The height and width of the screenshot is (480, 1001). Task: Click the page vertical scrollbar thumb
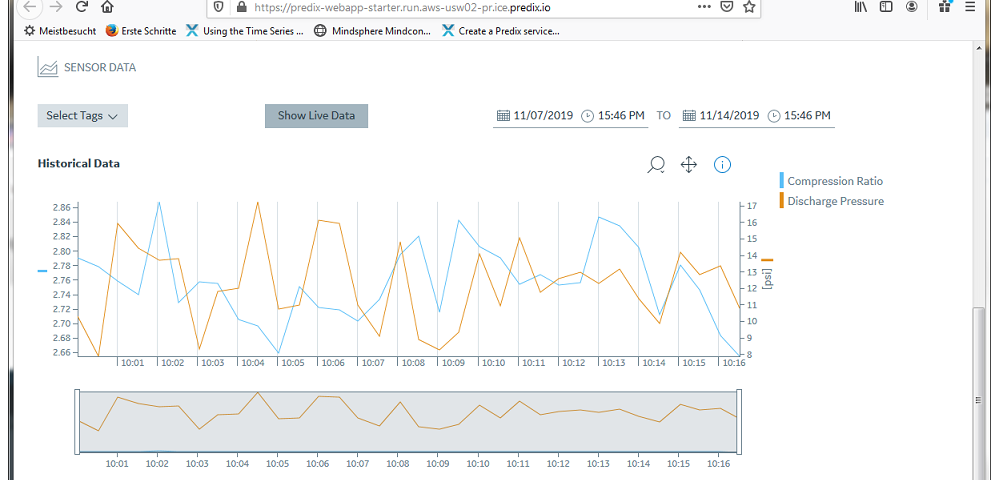pos(977,400)
